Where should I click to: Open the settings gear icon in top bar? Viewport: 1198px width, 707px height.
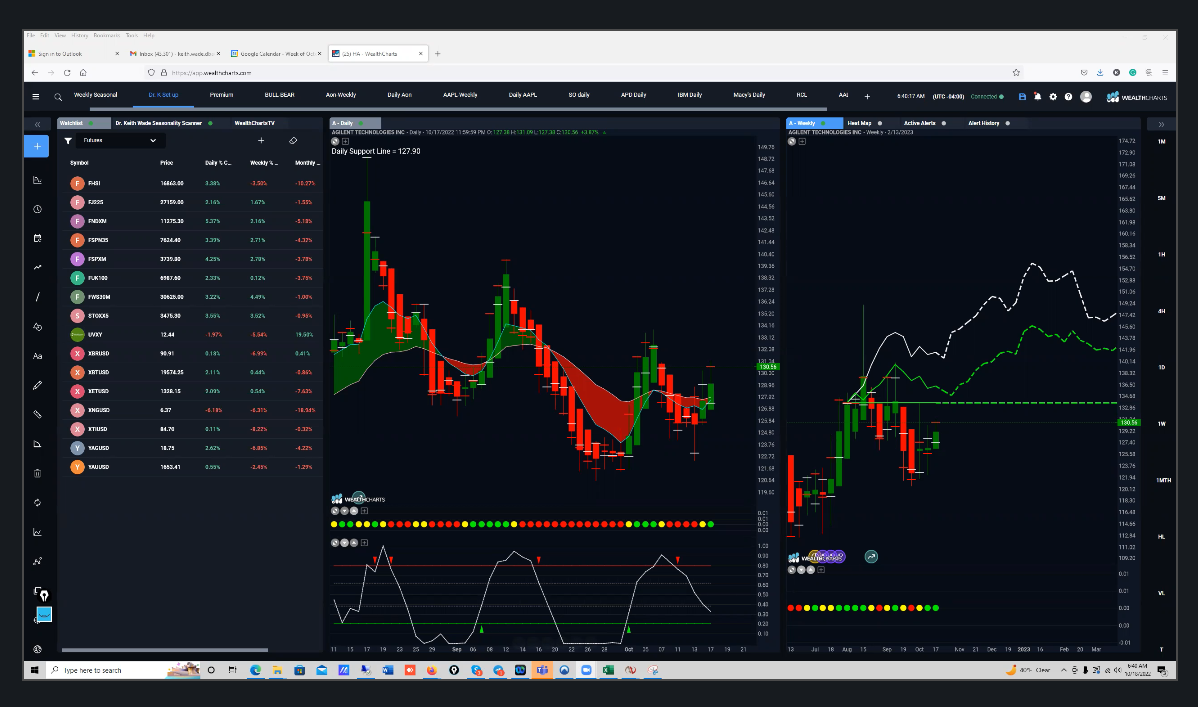[x=1053, y=96]
